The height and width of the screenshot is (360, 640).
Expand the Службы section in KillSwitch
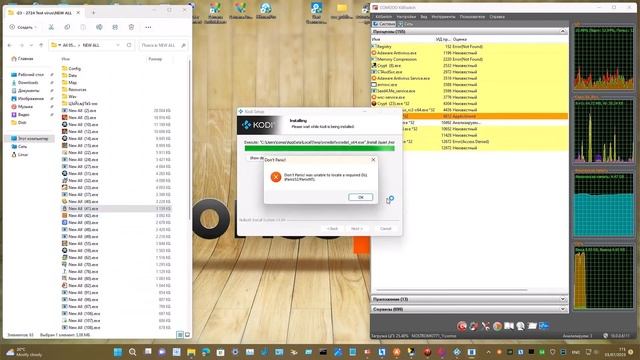coord(562,309)
